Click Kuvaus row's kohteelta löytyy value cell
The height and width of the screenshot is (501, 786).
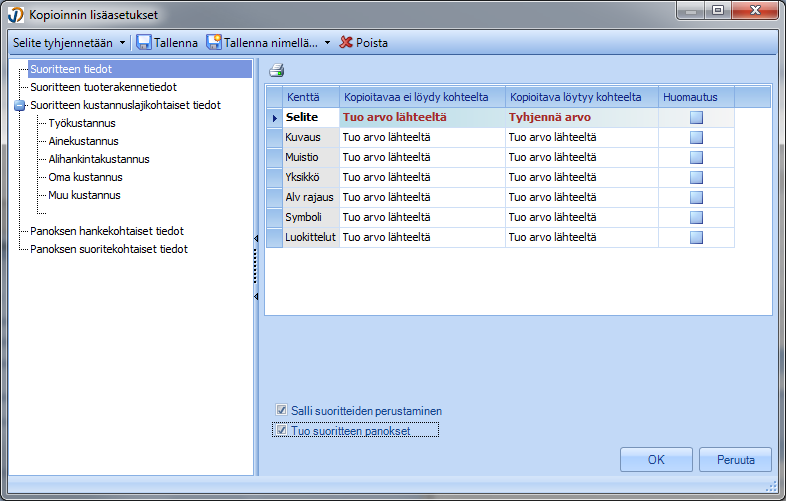pos(582,137)
